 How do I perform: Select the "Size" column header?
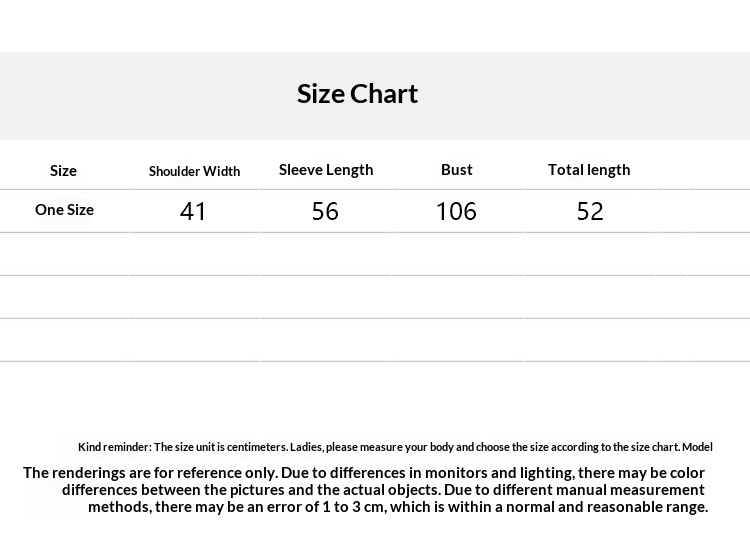(x=63, y=171)
